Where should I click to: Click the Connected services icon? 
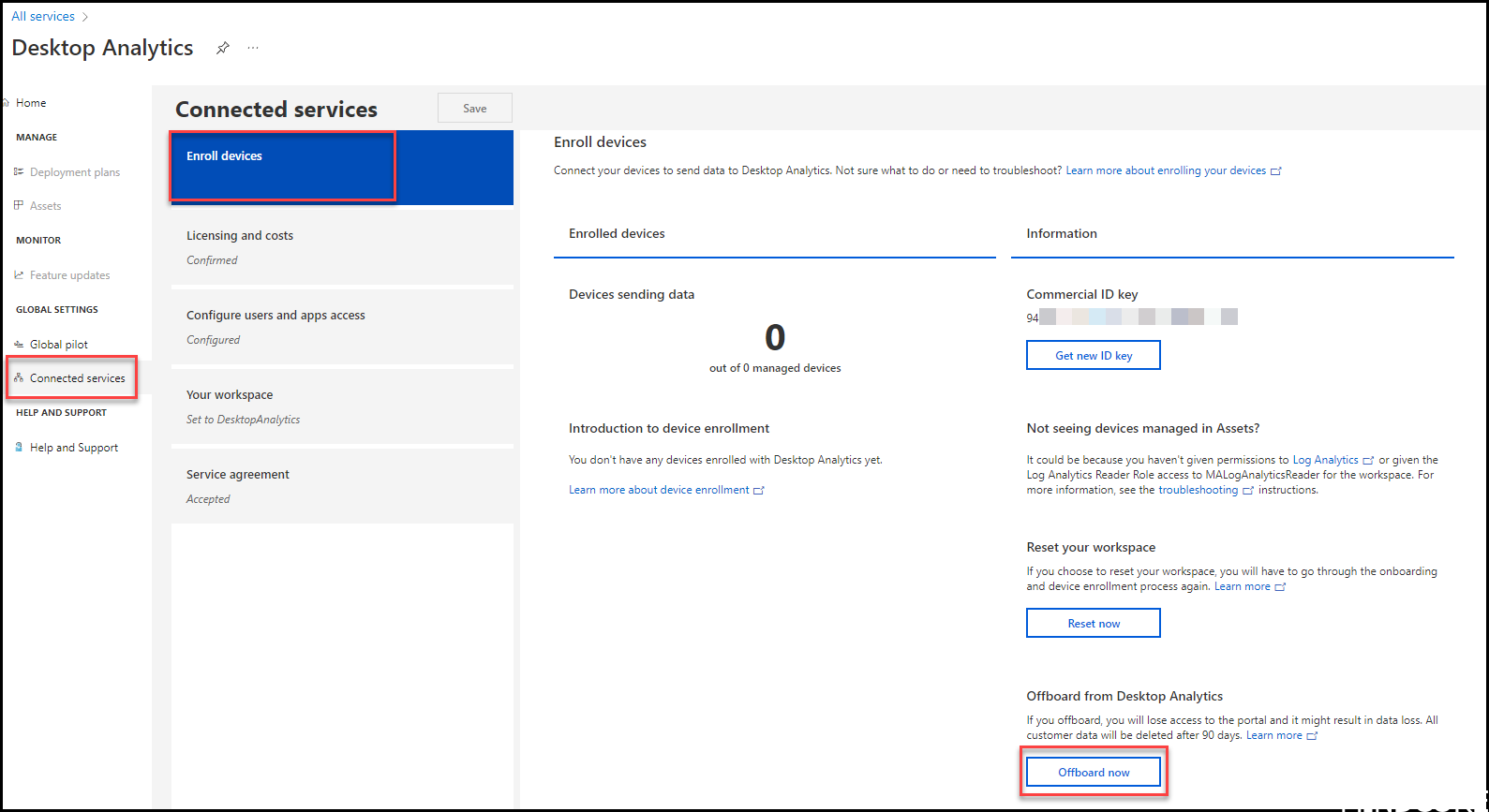point(19,377)
